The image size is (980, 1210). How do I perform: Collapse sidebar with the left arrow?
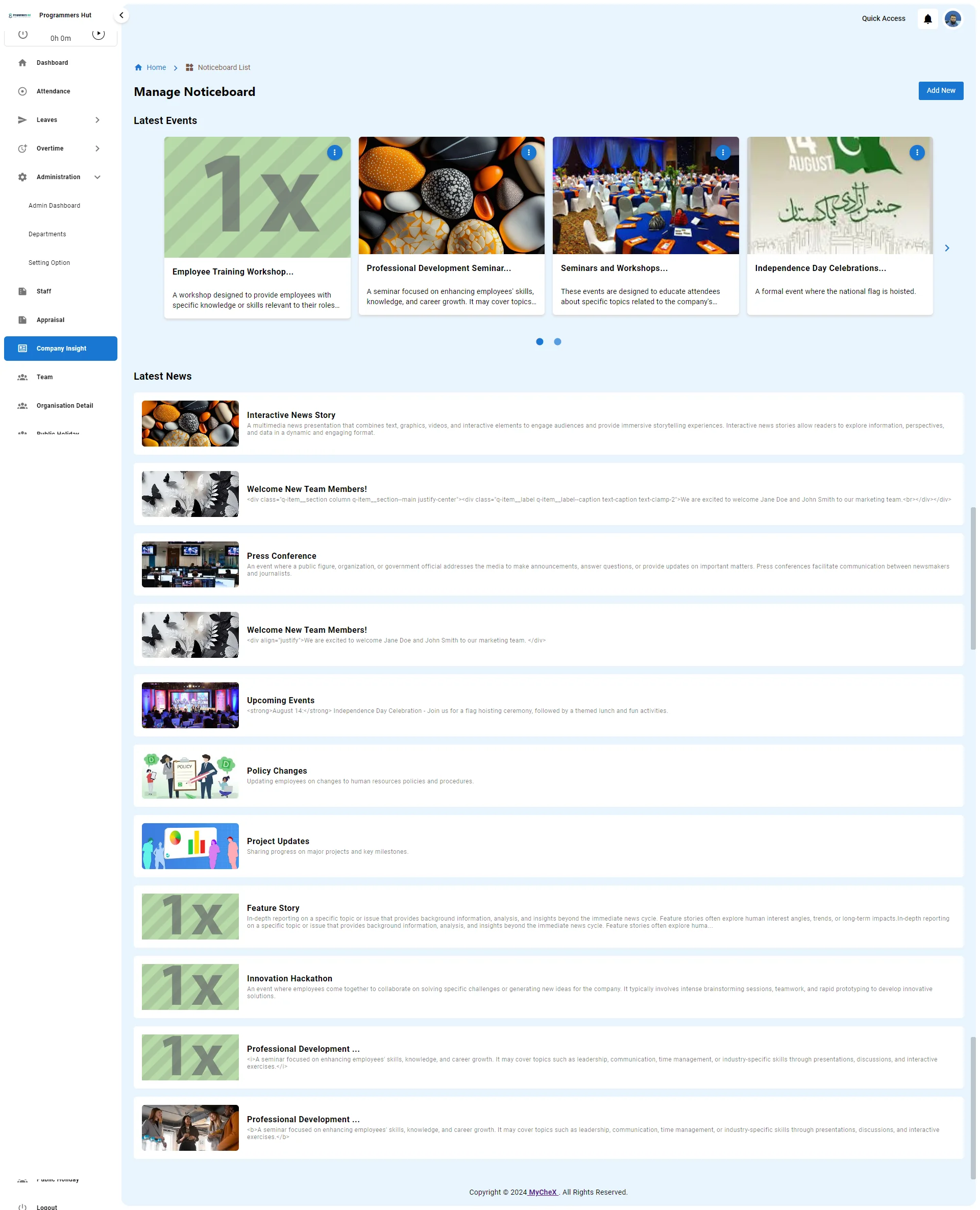click(121, 15)
